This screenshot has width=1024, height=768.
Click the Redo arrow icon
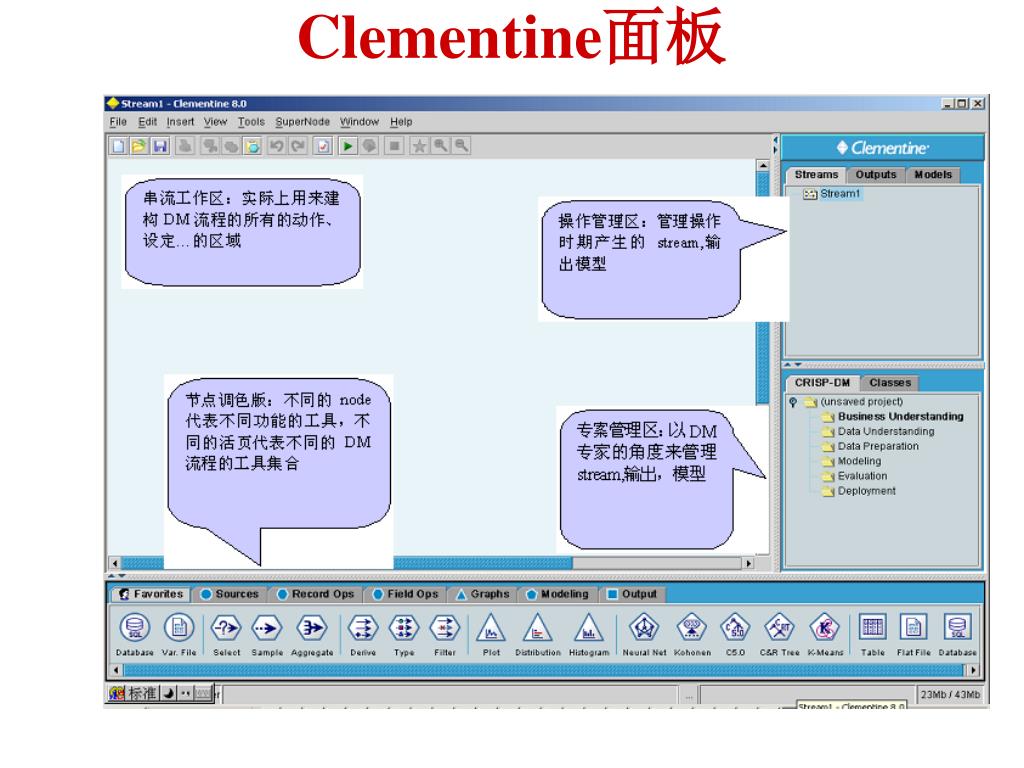tap(298, 146)
